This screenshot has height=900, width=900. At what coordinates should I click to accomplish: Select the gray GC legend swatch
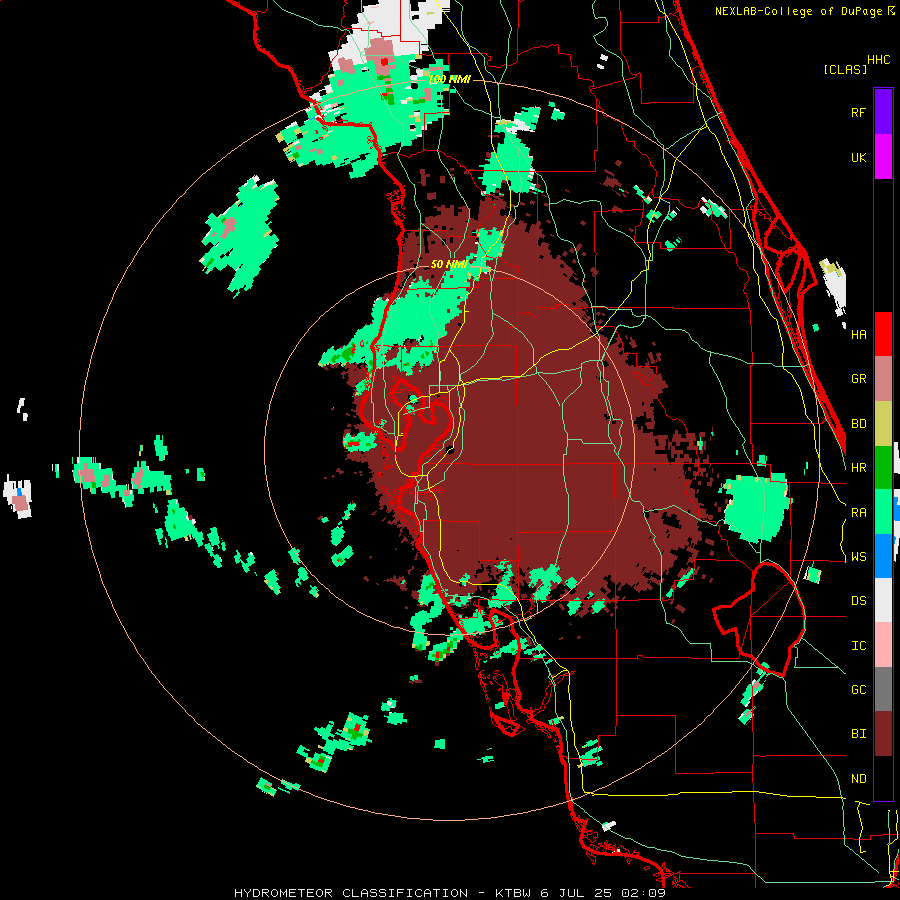[x=883, y=689]
